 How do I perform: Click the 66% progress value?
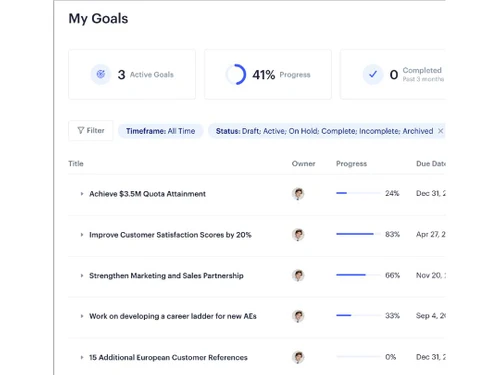(x=392, y=275)
